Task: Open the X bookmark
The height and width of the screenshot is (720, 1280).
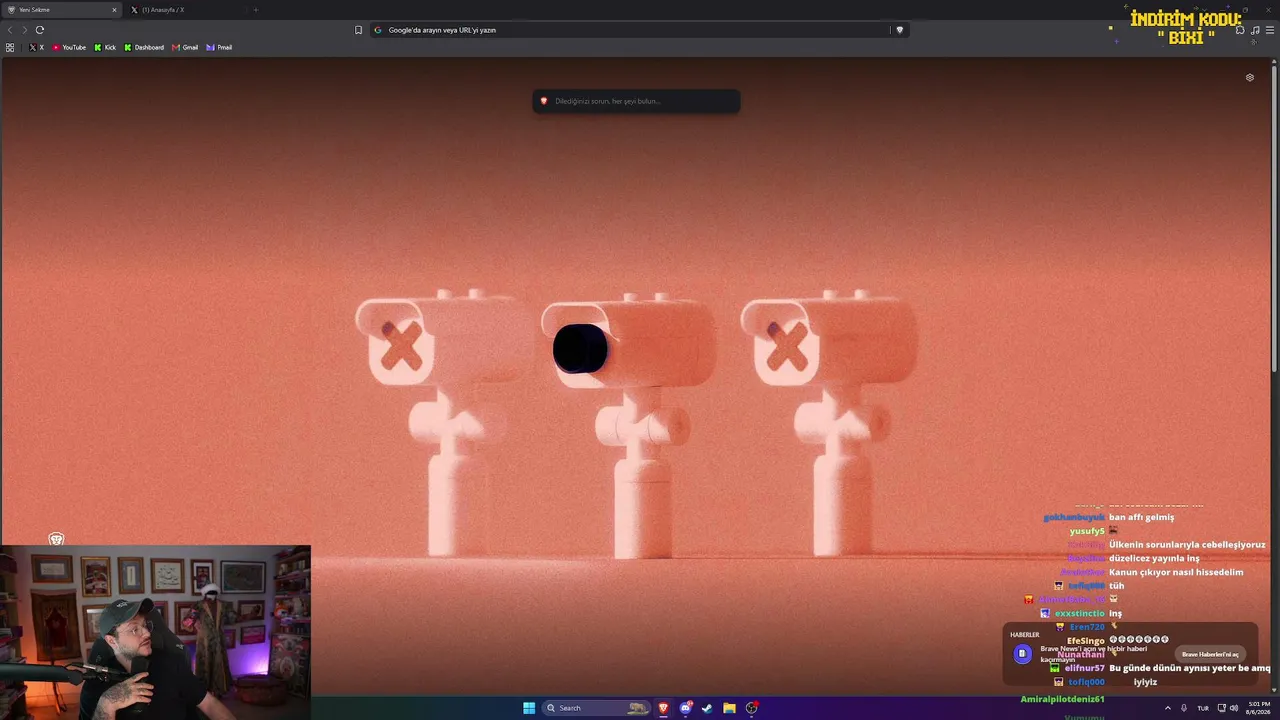Action: pos(37,47)
